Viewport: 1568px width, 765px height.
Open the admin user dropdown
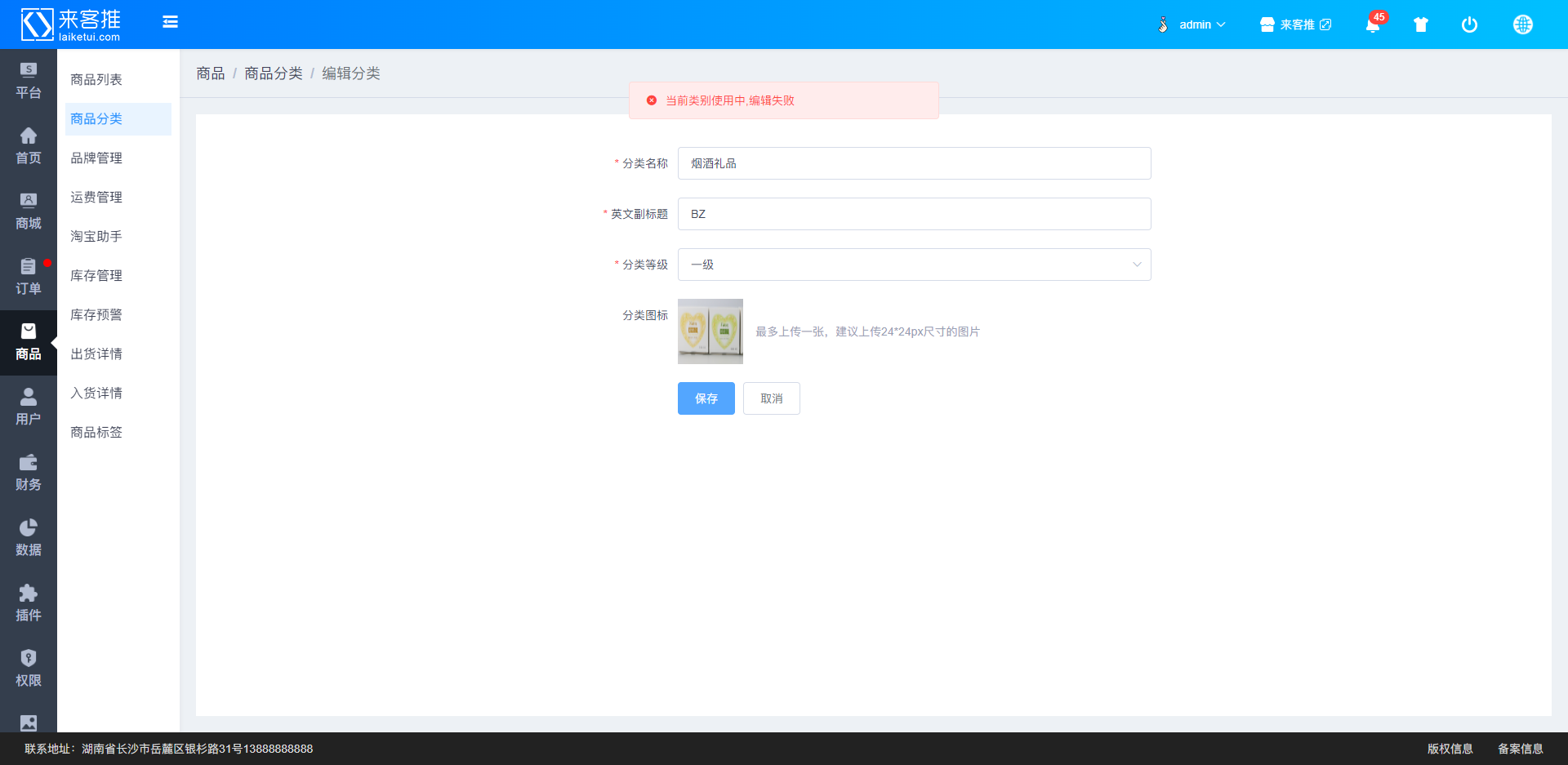pos(1192,24)
